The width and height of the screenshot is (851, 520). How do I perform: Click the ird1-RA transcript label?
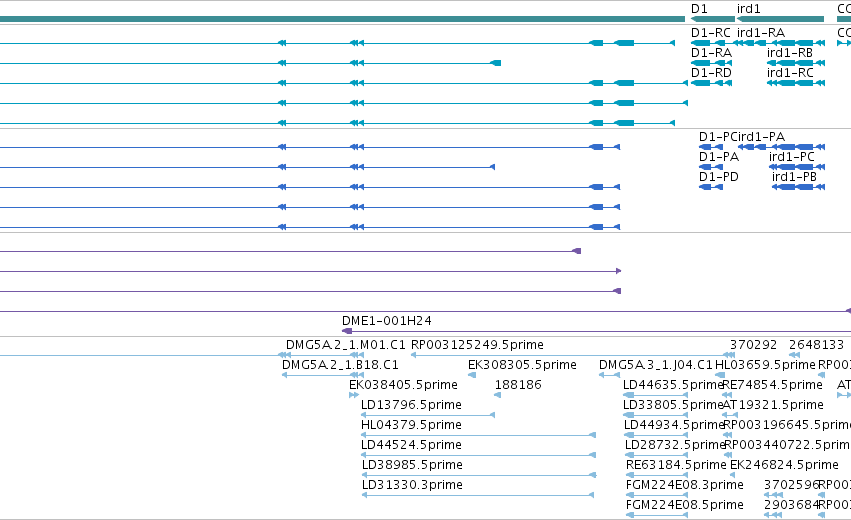pos(761,33)
